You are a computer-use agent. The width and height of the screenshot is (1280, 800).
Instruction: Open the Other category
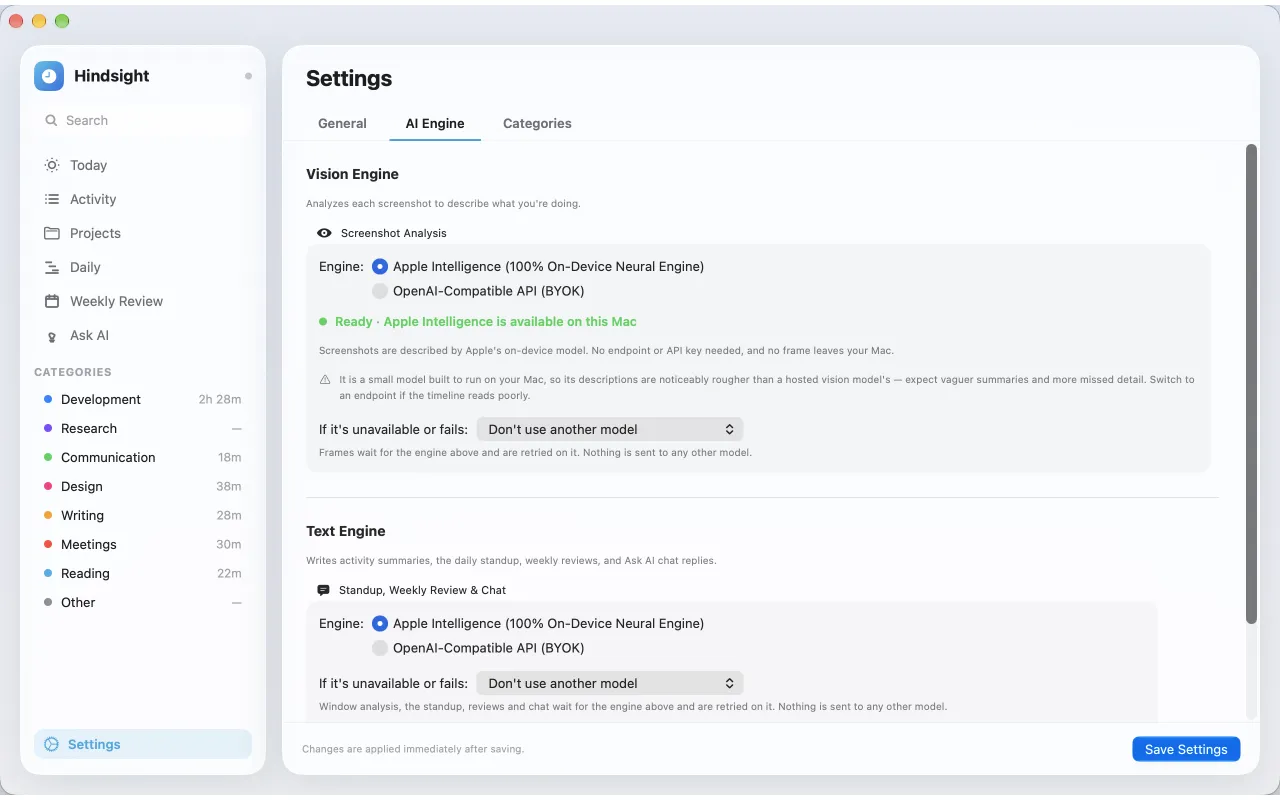tap(143, 602)
